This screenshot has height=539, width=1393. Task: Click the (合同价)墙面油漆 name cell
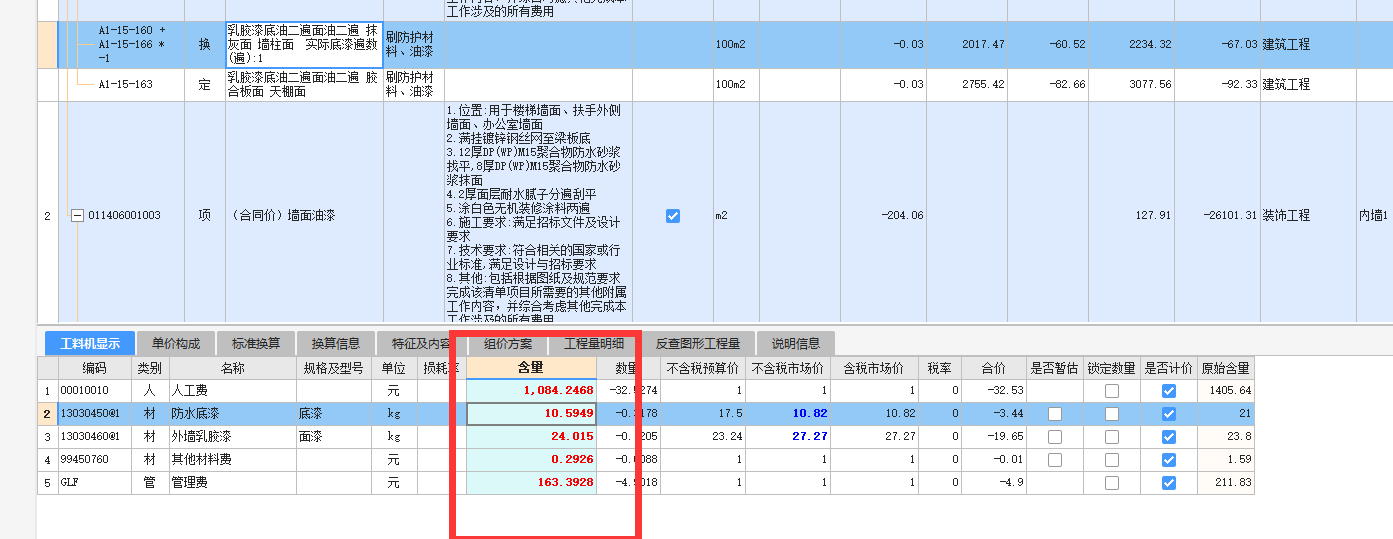304,215
